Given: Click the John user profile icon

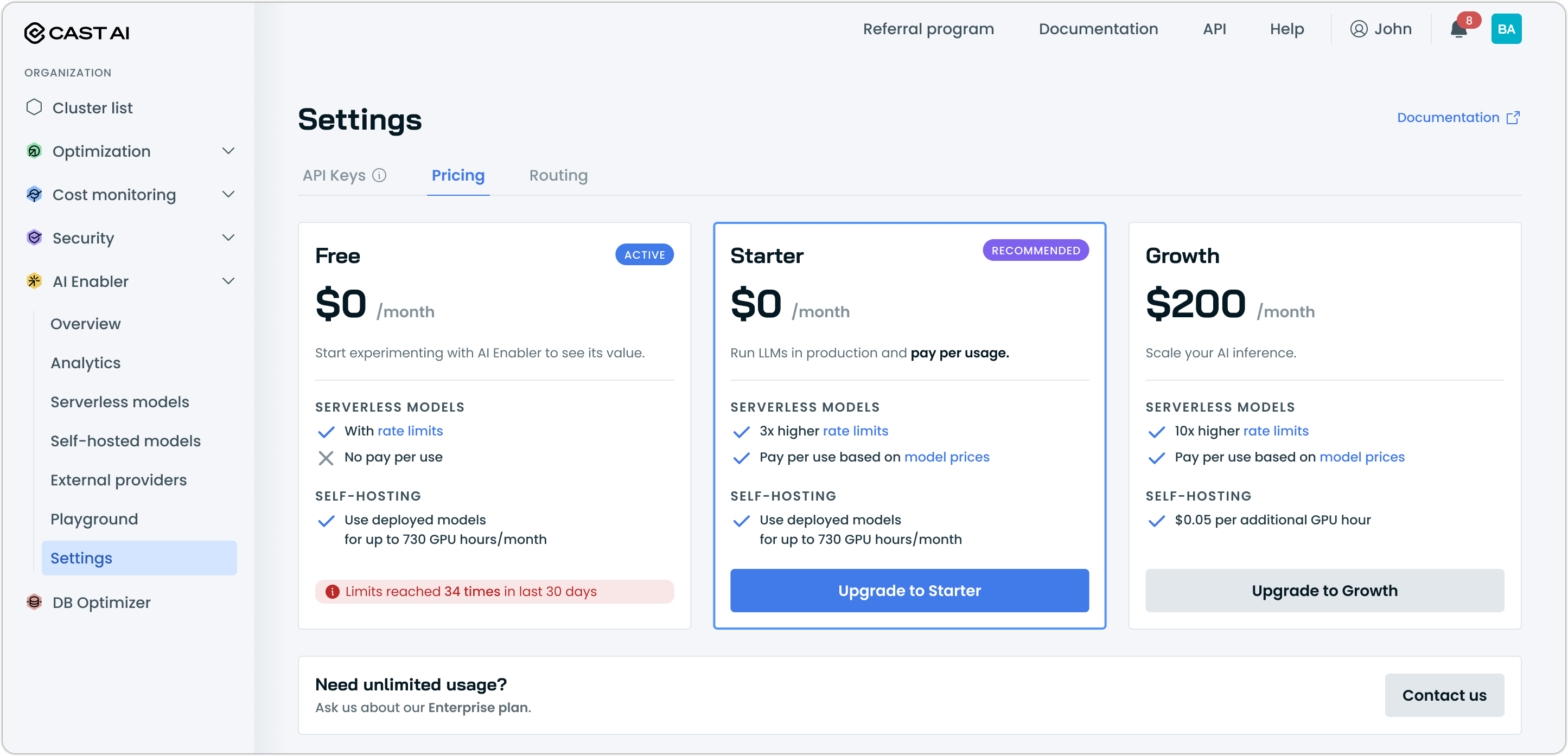Looking at the screenshot, I should tap(1359, 29).
